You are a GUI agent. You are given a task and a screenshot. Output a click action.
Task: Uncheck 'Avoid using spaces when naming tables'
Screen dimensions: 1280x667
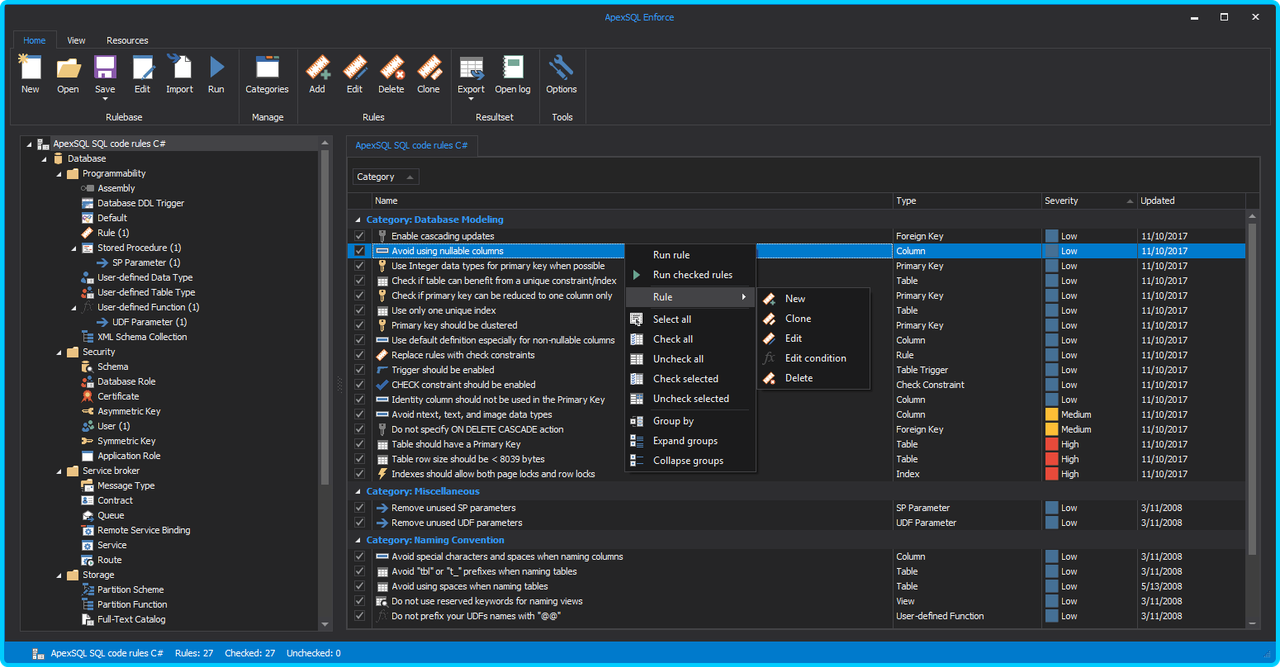(360, 587)
